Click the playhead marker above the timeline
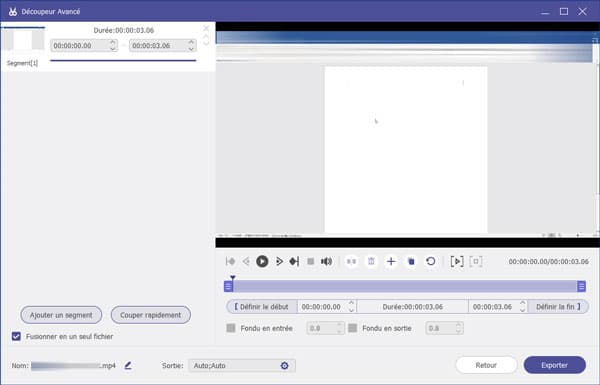 233,277
